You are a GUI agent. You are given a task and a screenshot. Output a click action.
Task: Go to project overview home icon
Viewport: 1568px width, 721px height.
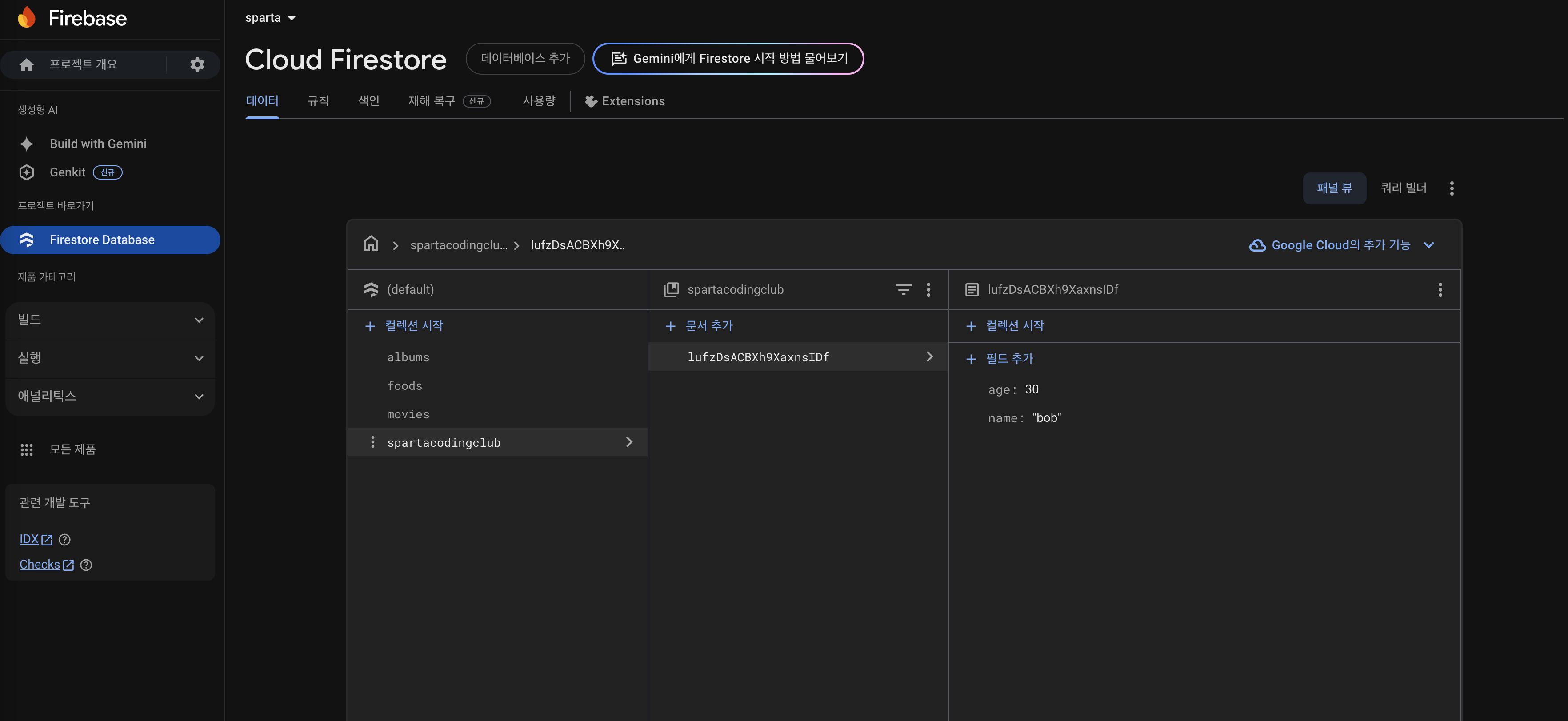(27, 64)
